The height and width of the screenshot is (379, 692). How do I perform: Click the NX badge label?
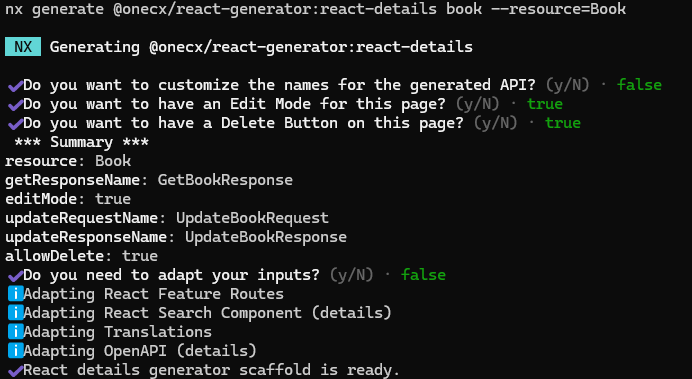tap(23, 47)
